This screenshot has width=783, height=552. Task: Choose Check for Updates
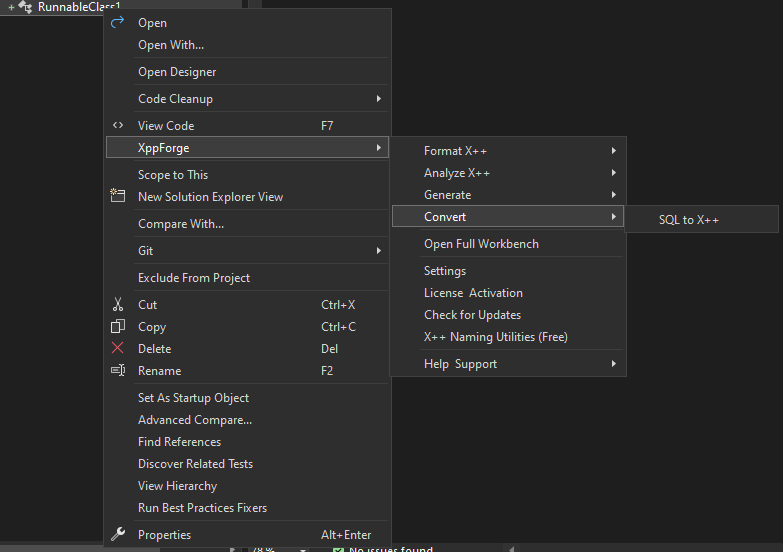pyautogui.click(x=508, y=315)
